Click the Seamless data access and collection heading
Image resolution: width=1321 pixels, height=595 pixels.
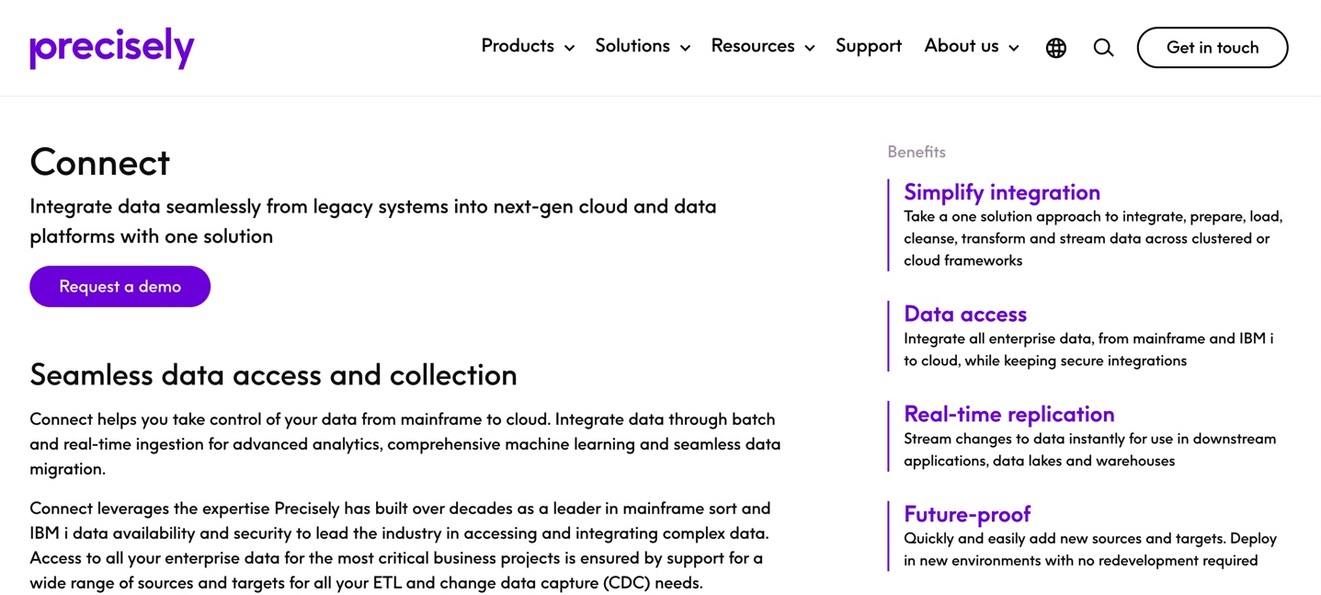tap(273, 375)
